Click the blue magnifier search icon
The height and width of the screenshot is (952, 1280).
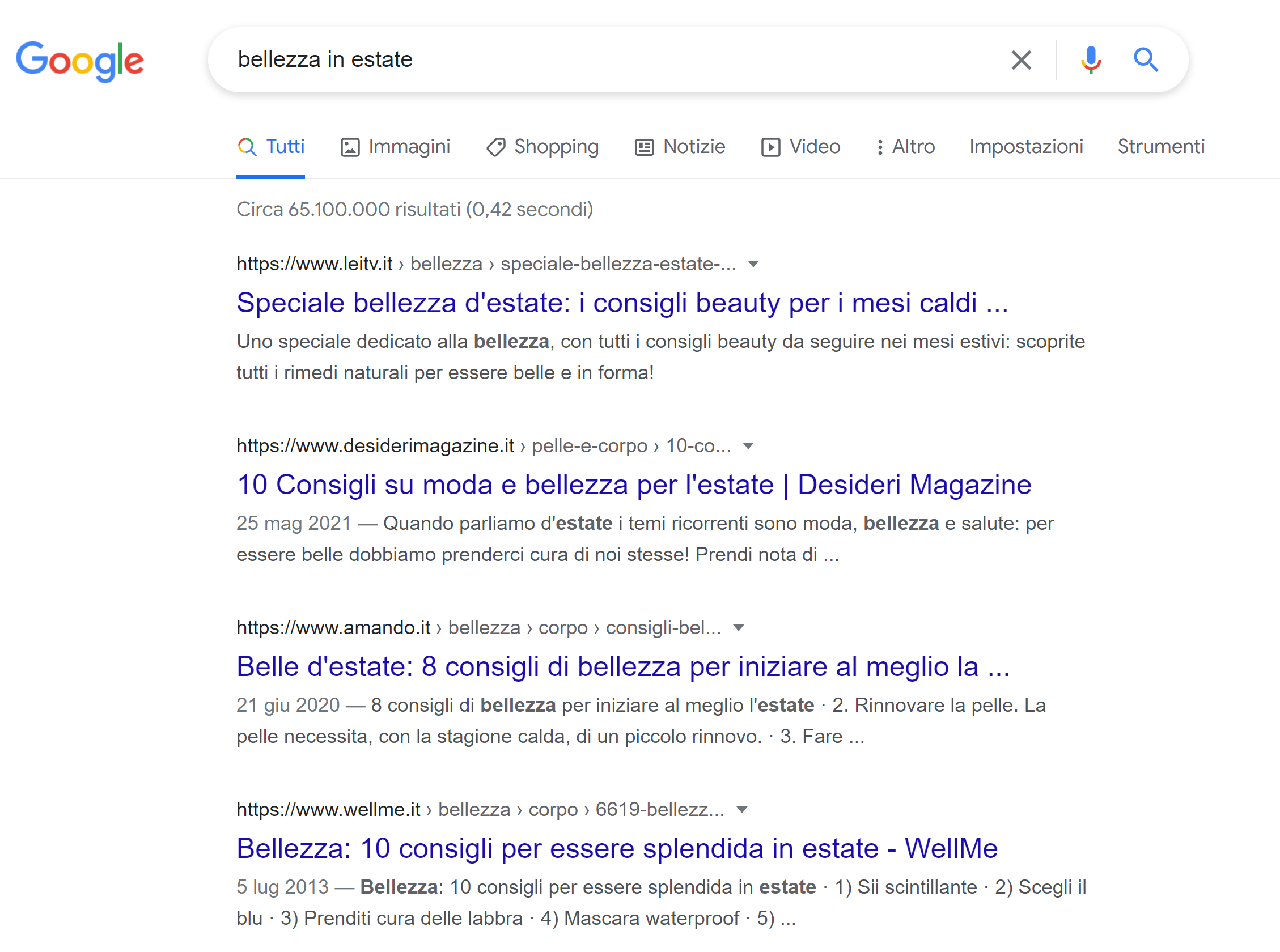(1146, 60)
